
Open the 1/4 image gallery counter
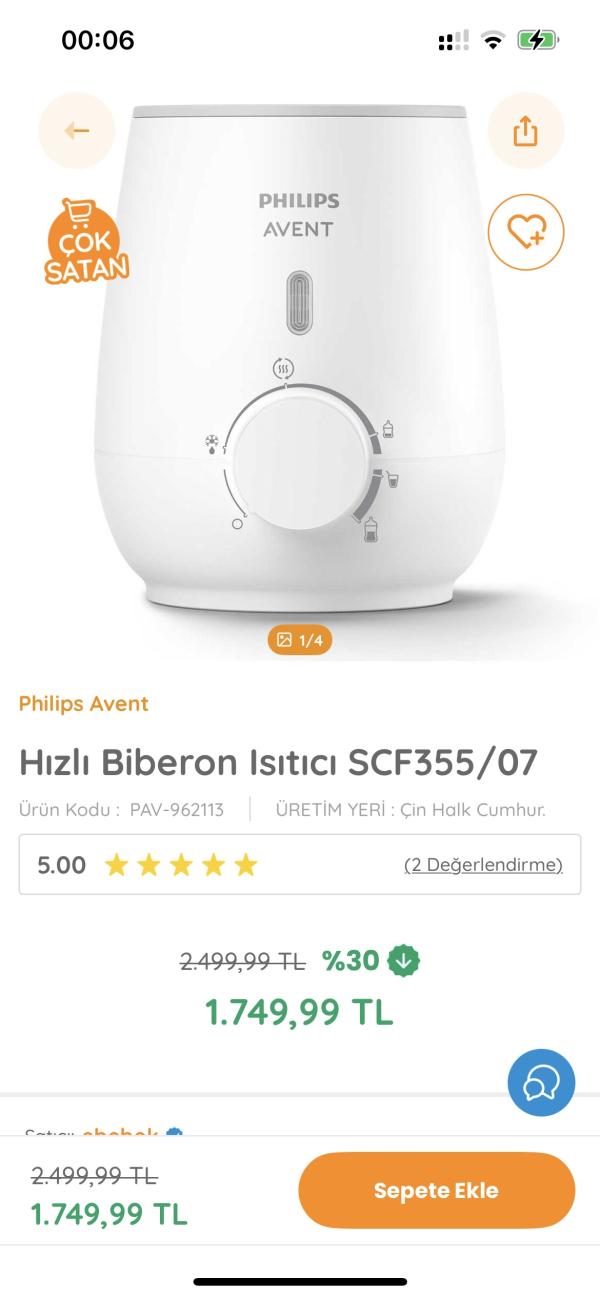coord(300,640)
